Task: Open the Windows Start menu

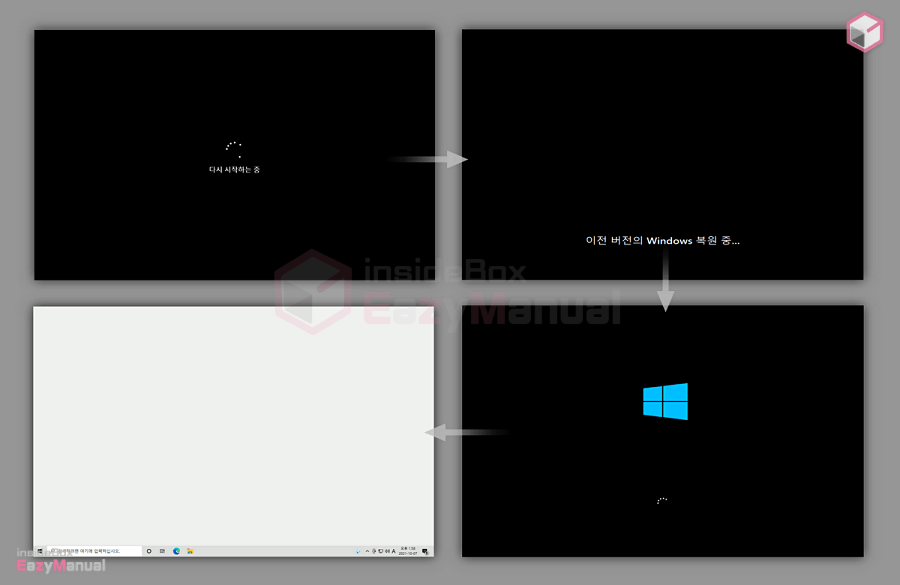Action: pos(40,551)
